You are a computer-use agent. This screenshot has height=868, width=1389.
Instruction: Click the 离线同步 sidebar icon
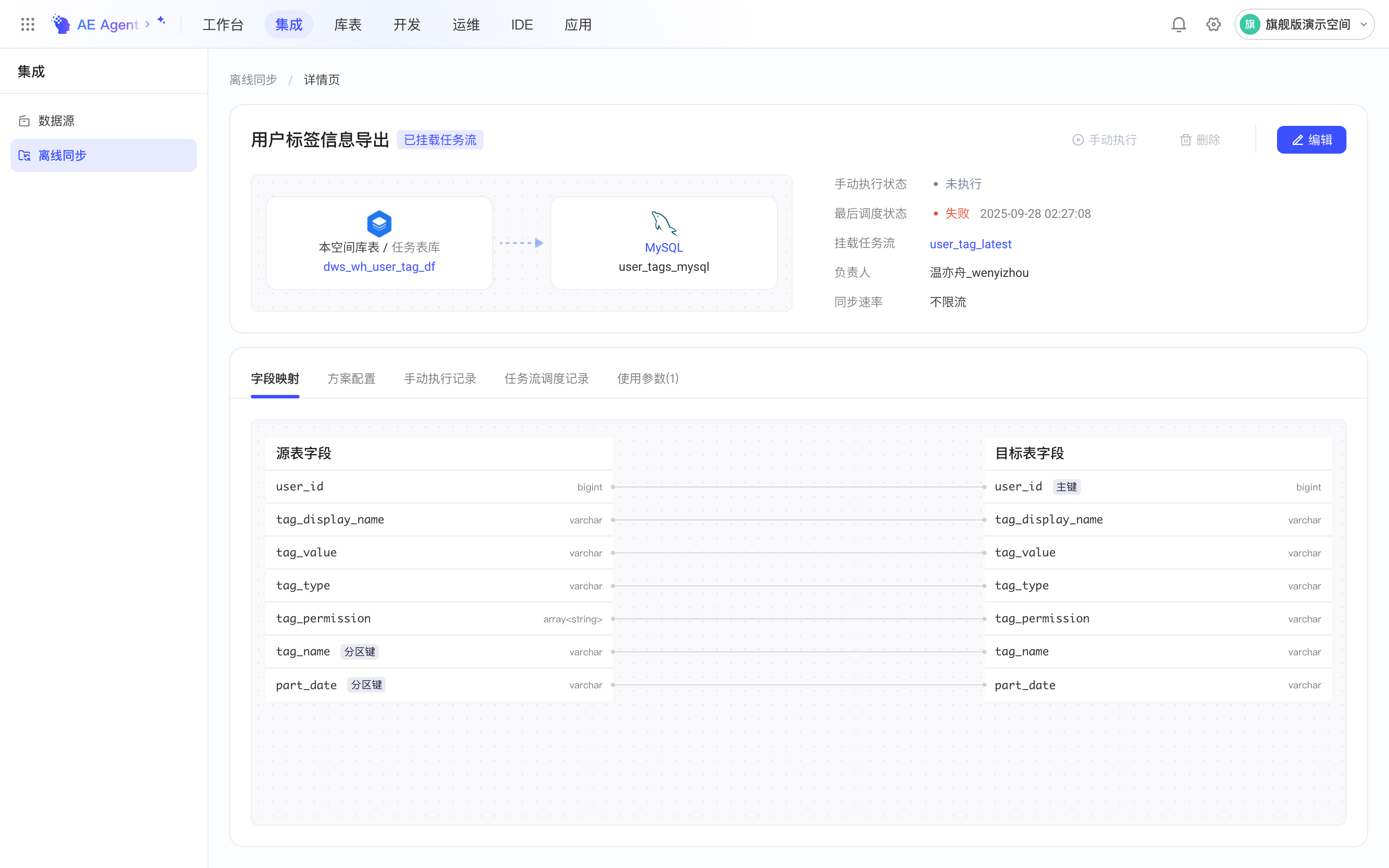(24, 155)
